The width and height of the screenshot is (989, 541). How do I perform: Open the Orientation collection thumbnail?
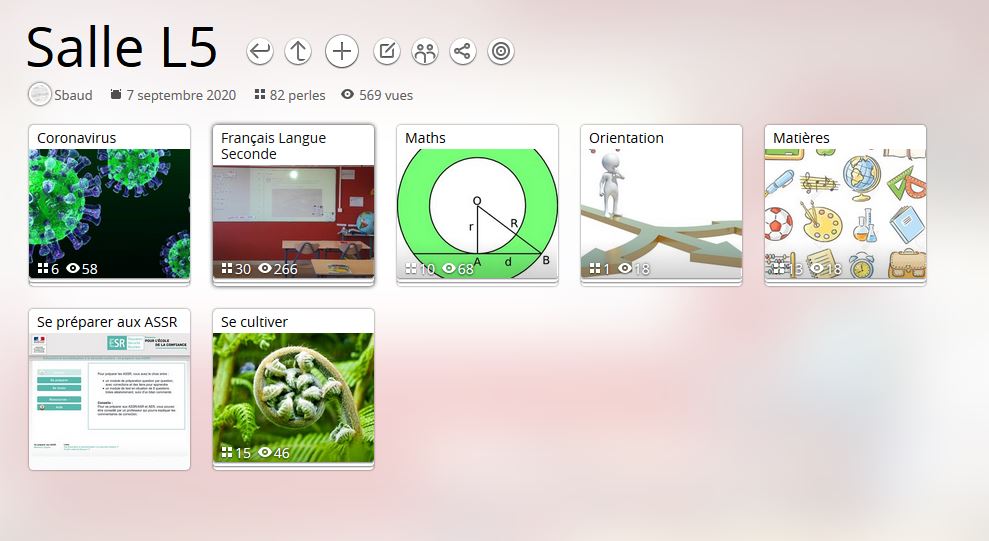click(662, 214)
